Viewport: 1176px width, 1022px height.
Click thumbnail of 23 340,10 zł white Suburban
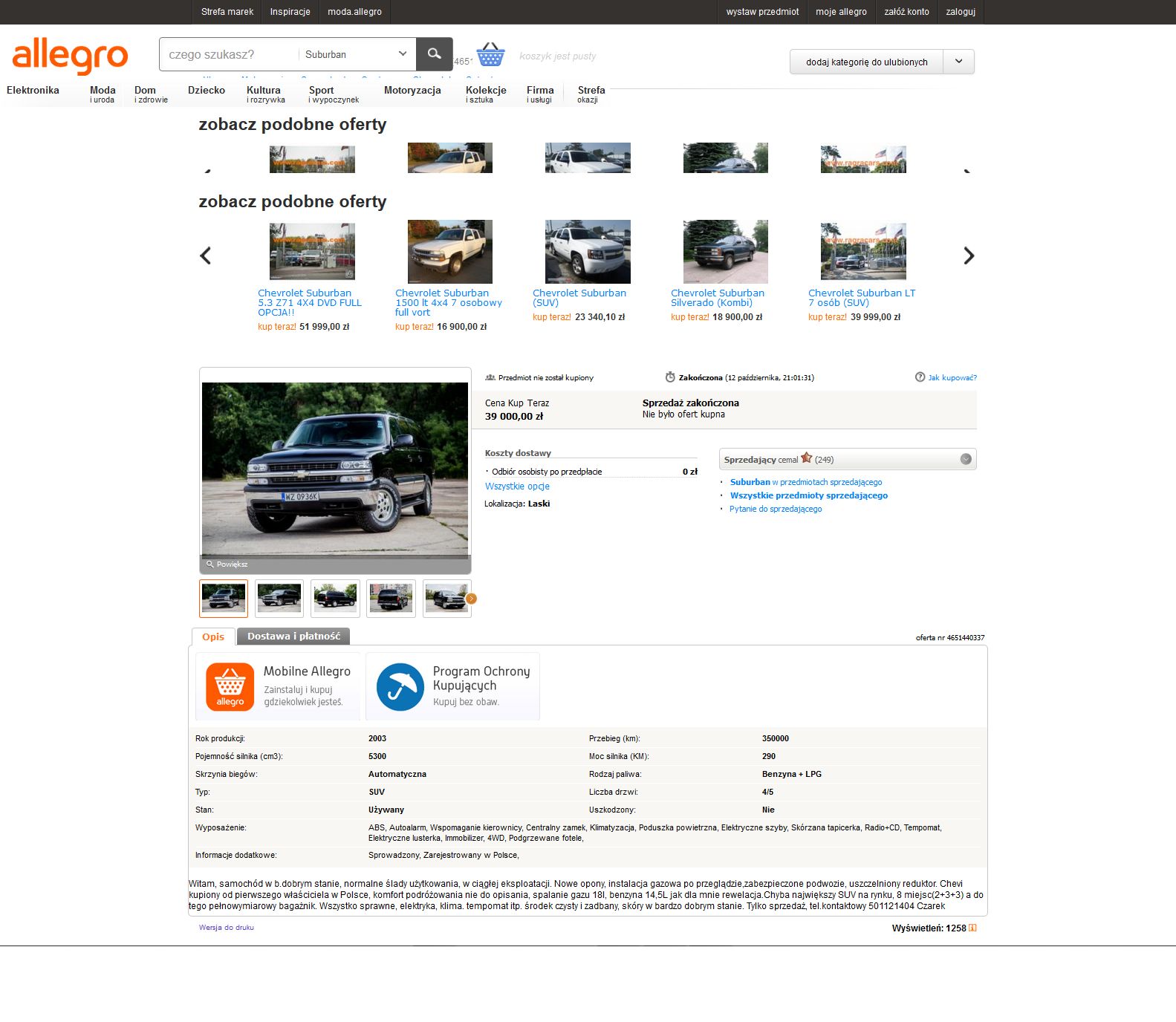[x=588, y=252]
